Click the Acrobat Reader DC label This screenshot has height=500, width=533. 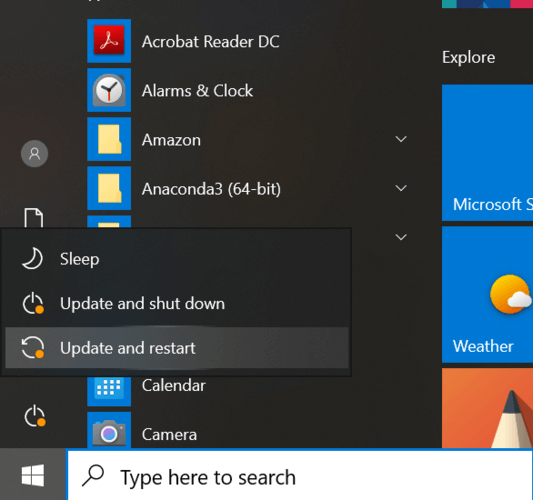210,41
